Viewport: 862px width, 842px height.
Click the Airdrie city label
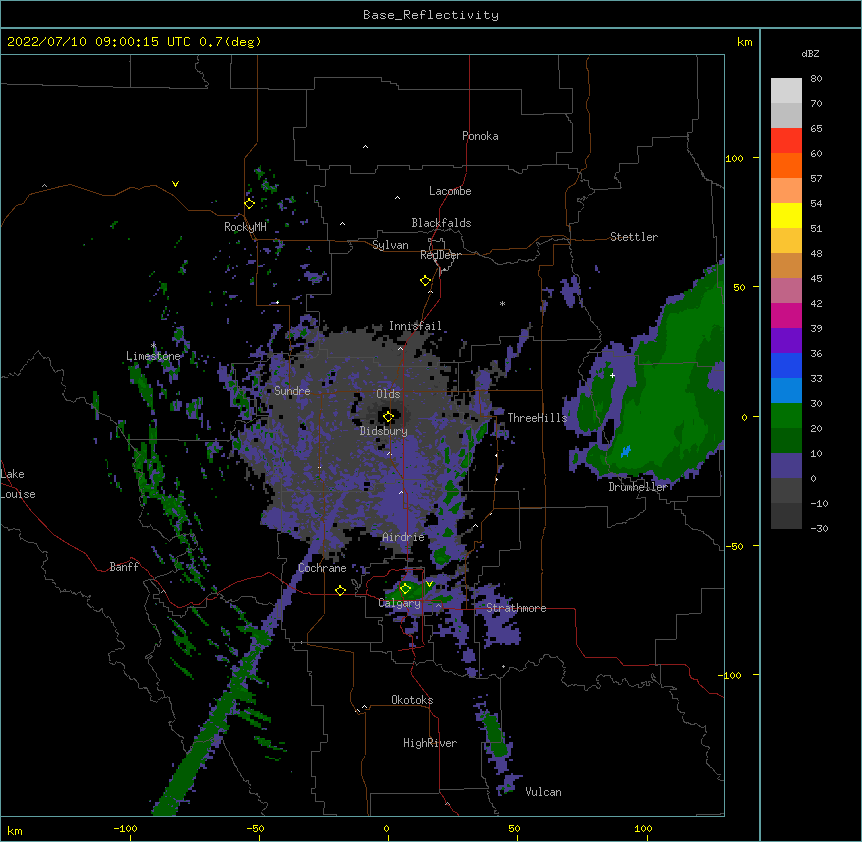coord(404,537)
